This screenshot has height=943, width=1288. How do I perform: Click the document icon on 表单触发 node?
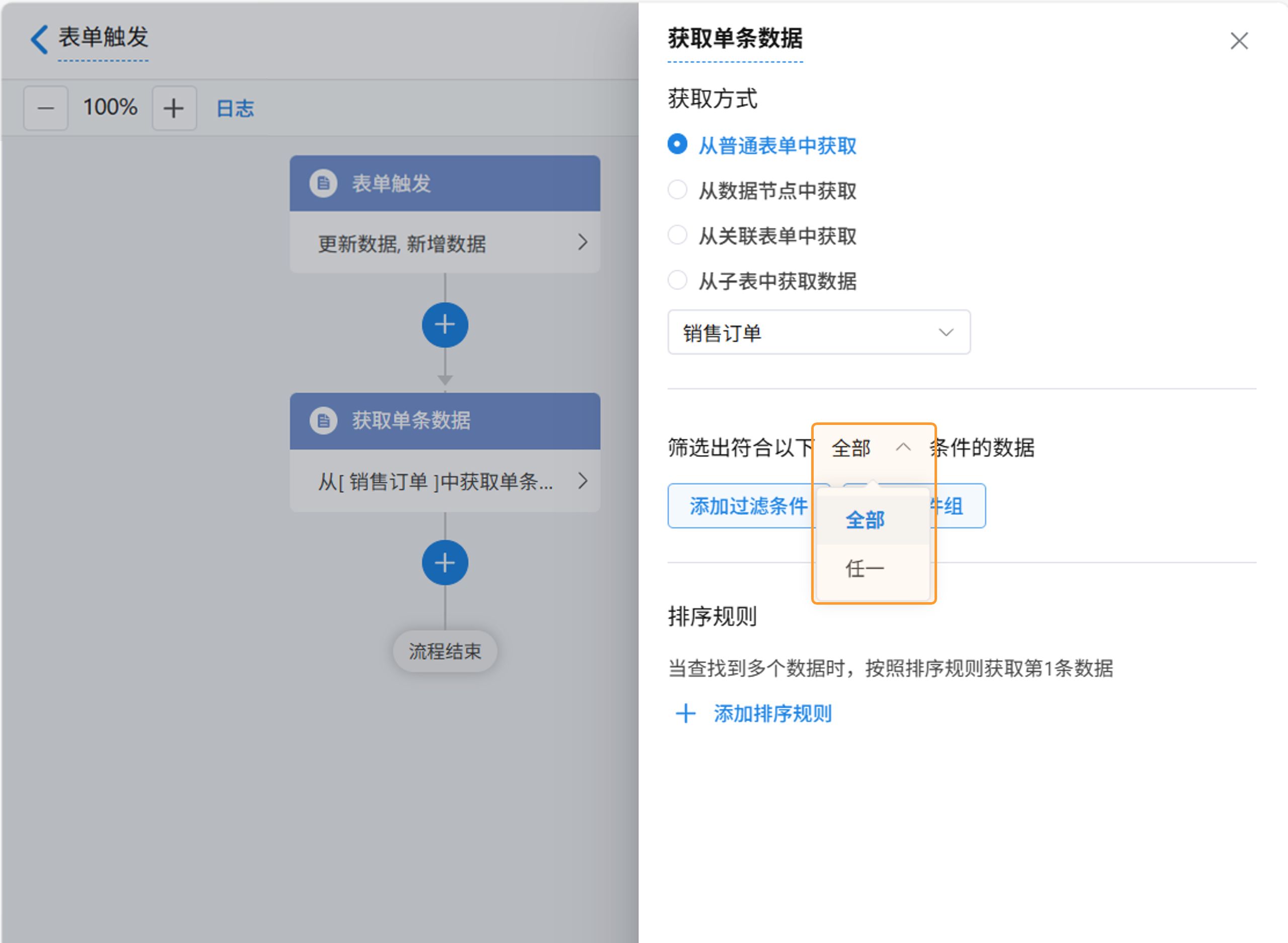[x=323, y=184]
